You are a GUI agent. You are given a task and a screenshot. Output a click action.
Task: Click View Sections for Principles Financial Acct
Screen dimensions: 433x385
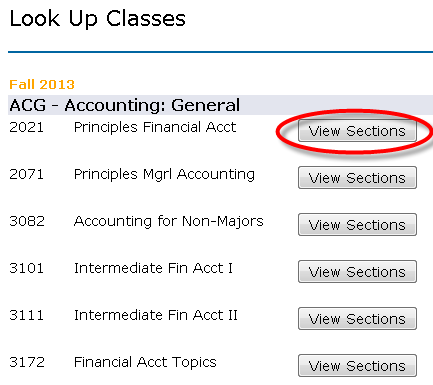(x=357, y=131)
